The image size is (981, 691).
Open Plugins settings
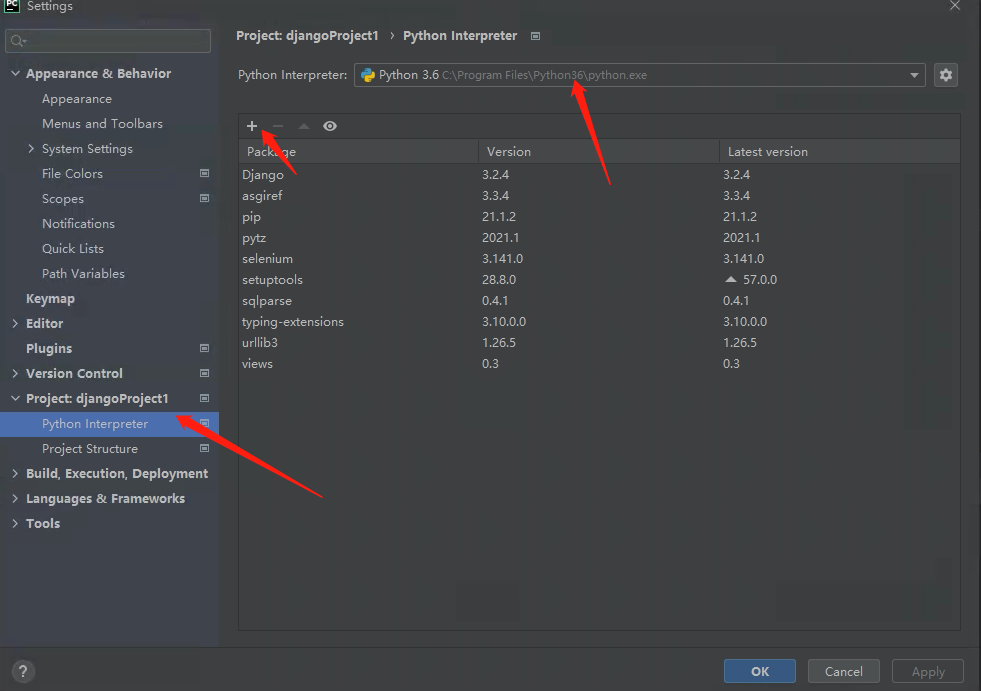[49, 349]
